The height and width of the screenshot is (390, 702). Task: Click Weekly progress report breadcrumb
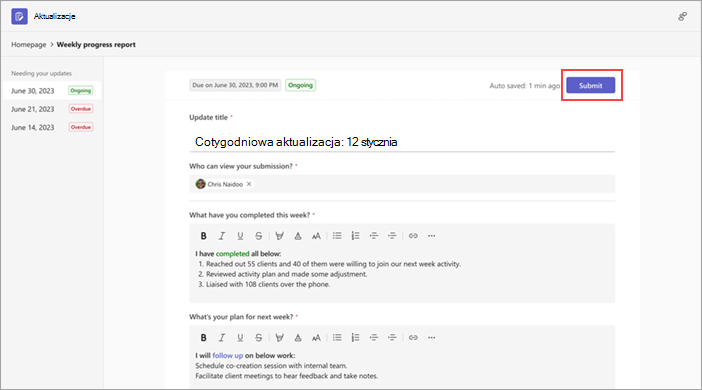pyautogui.click(x=96, y=44)
